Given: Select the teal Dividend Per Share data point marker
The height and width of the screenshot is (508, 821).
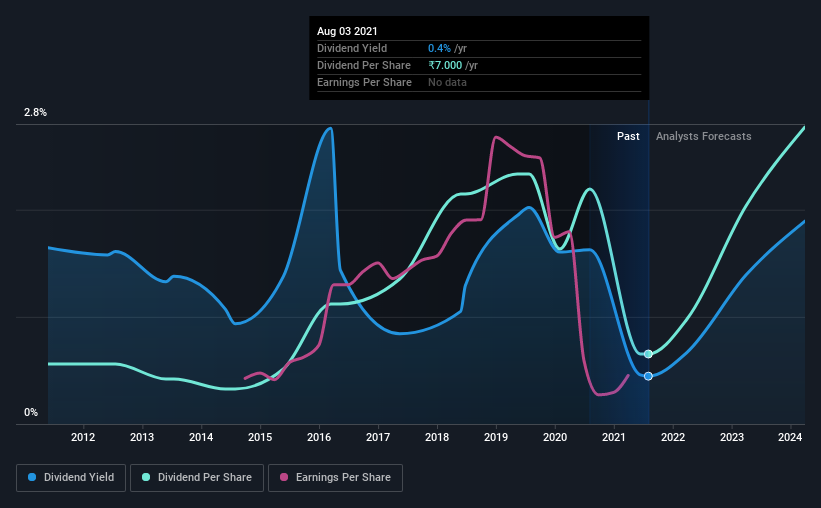Looking at the screenshot, I should click(x=648, y=354).
